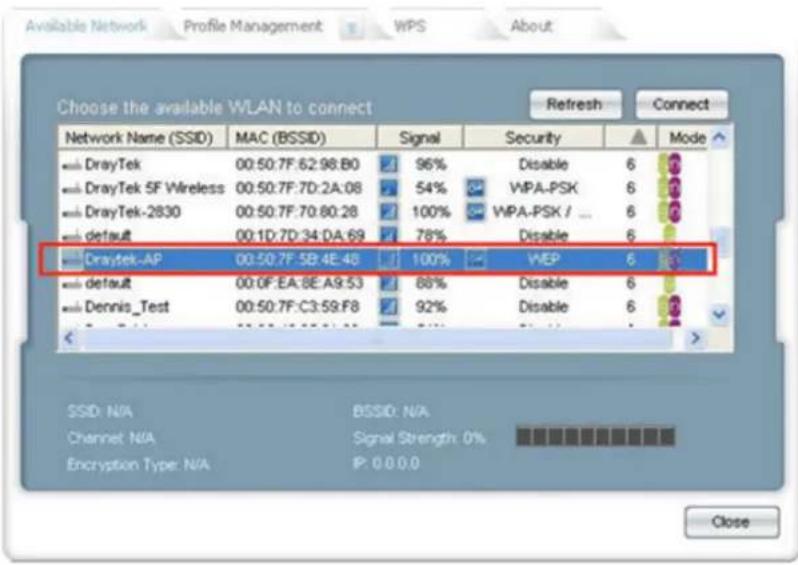
Task: Sort by Signal column header
Action: pyautogui.click(x=420, y=137)
